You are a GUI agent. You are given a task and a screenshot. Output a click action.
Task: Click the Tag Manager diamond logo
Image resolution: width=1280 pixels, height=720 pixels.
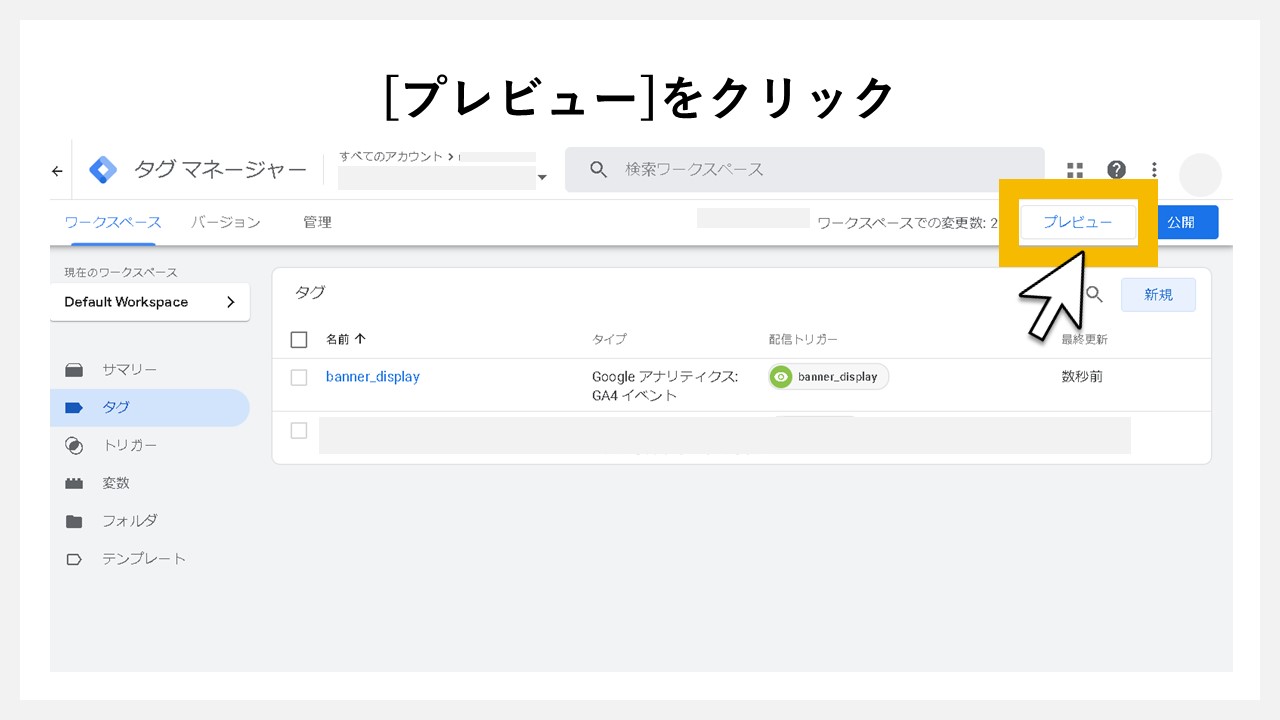coord(104,170)
